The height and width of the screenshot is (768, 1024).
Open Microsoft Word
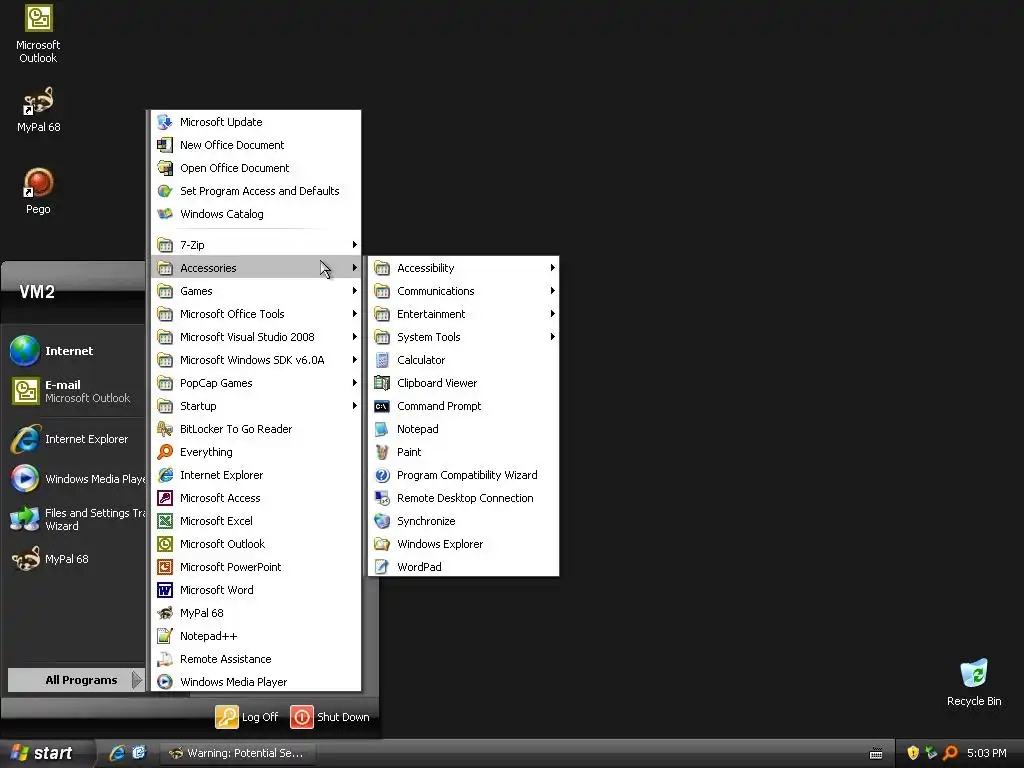[x=256, y=590]
